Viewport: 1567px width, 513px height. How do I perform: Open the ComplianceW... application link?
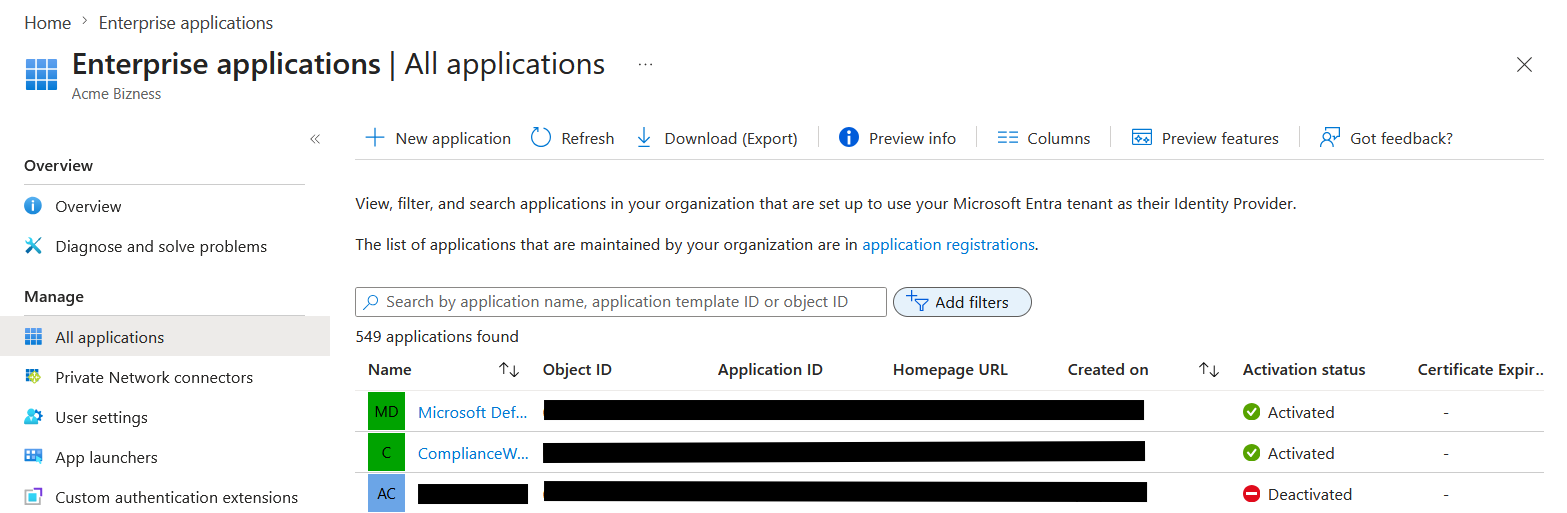coord(473,453)
